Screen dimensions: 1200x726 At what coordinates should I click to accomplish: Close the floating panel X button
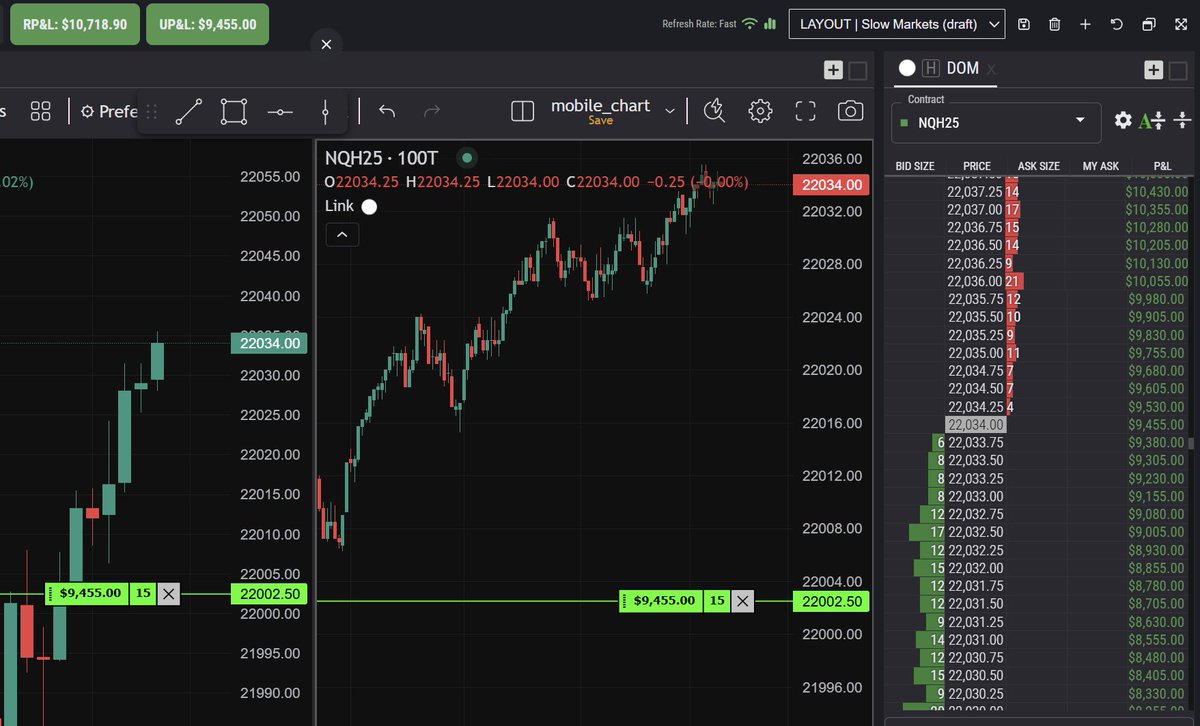(x=327, y=44)
